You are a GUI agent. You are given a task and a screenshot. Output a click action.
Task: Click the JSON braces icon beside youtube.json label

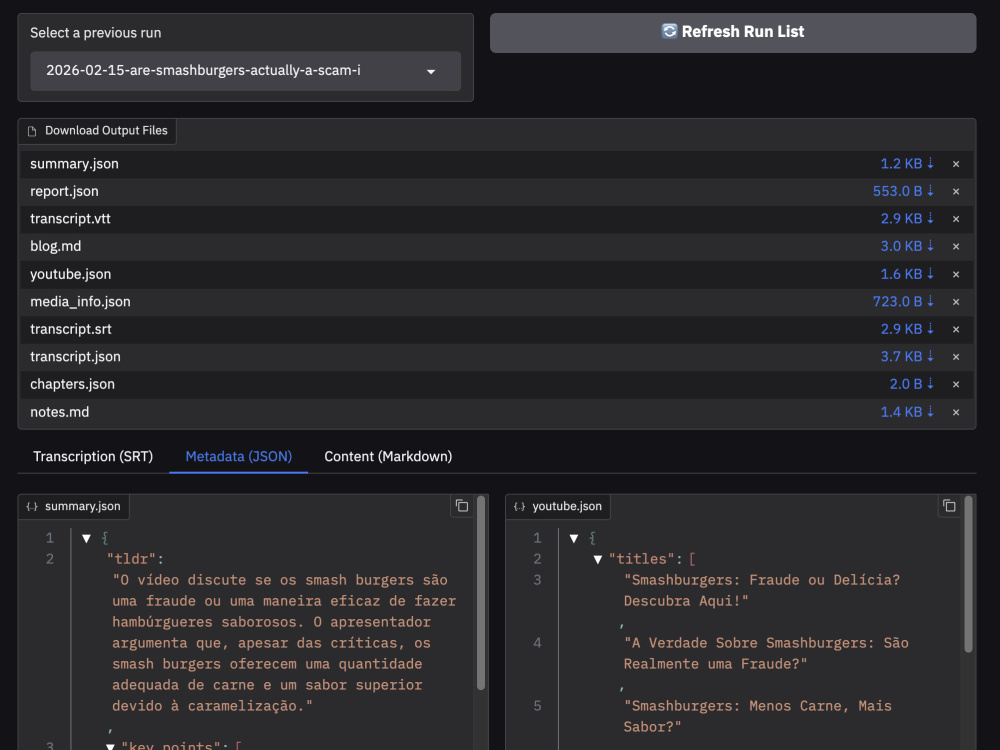pos(519,507)
